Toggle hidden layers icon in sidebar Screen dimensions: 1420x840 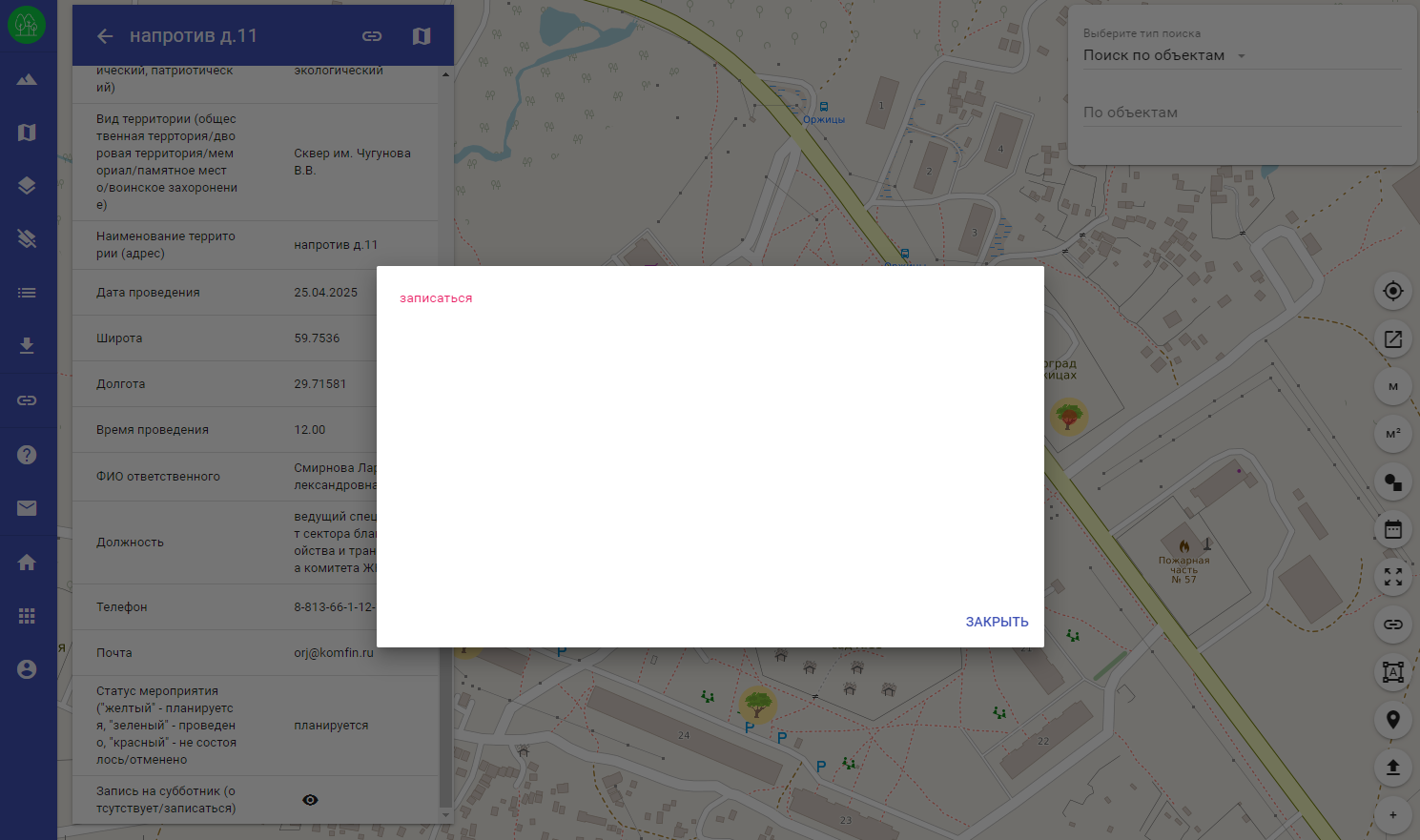click(x=27, y=238)
